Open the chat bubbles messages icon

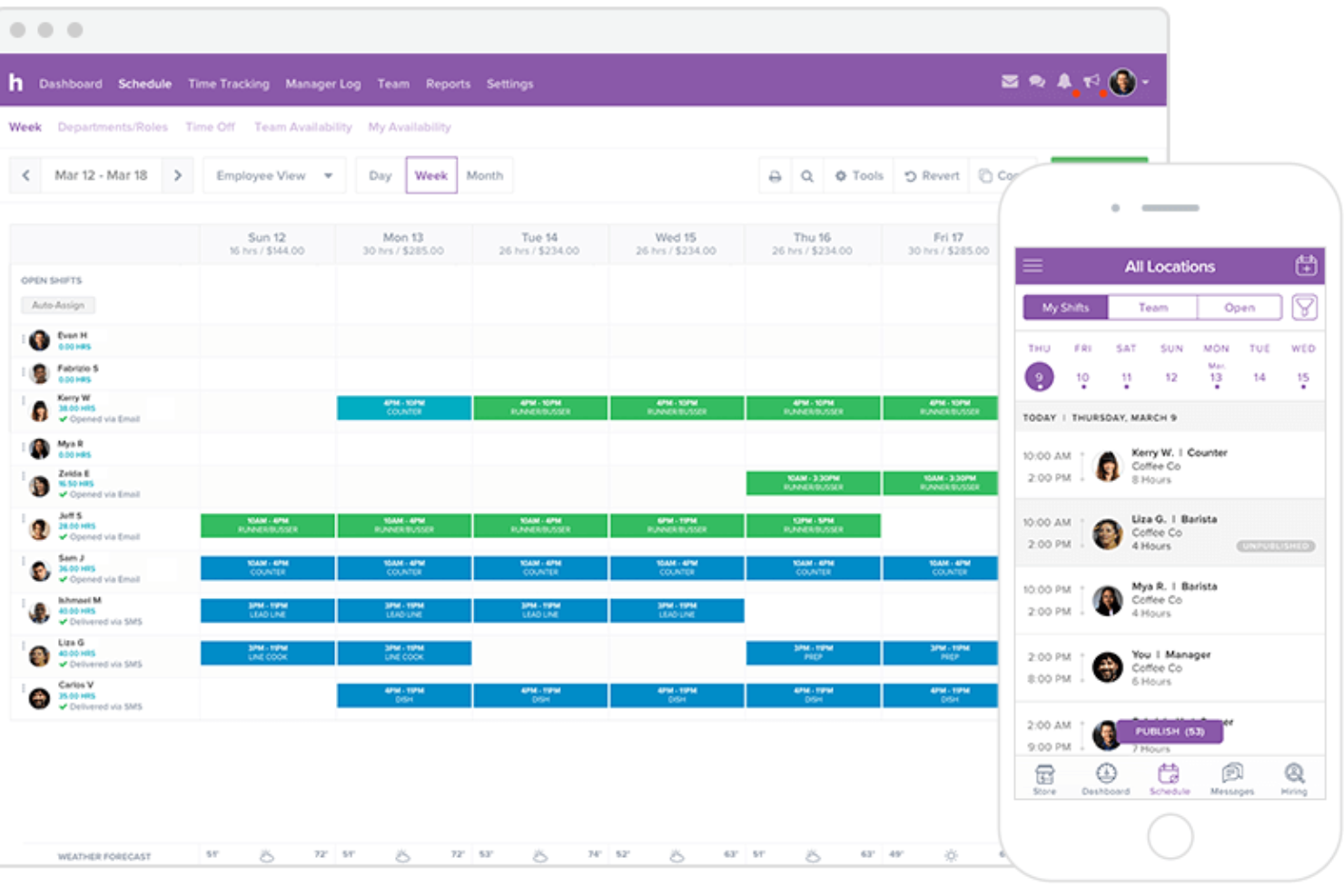click(1037, 82)
